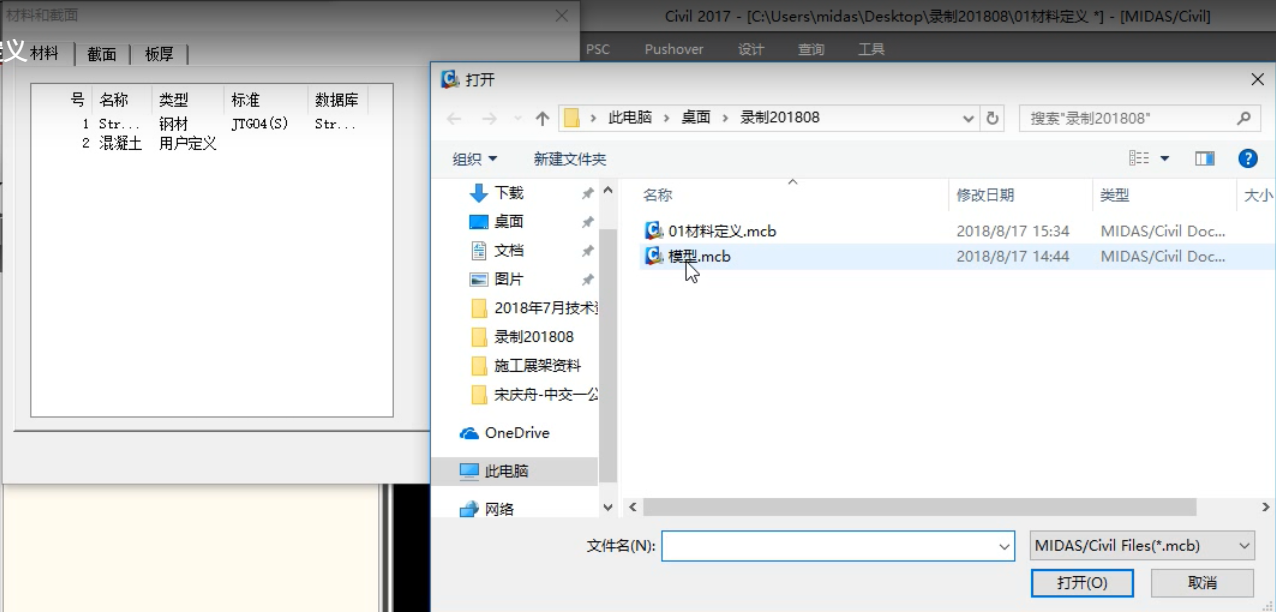Expand the 文件名 dropdown arrow

click(x=1005, y=546)
